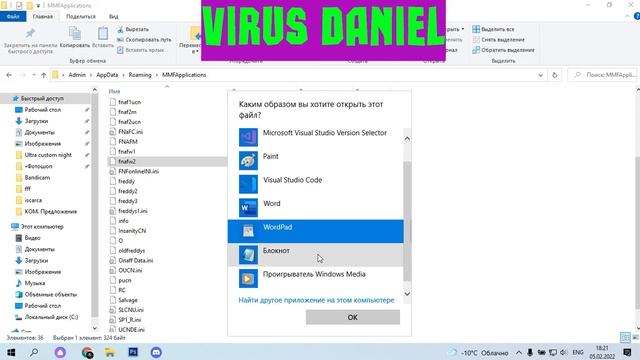The image size is (640, 360).
Task: Open Рабочий стол under quick access
Action: (42, 110)
